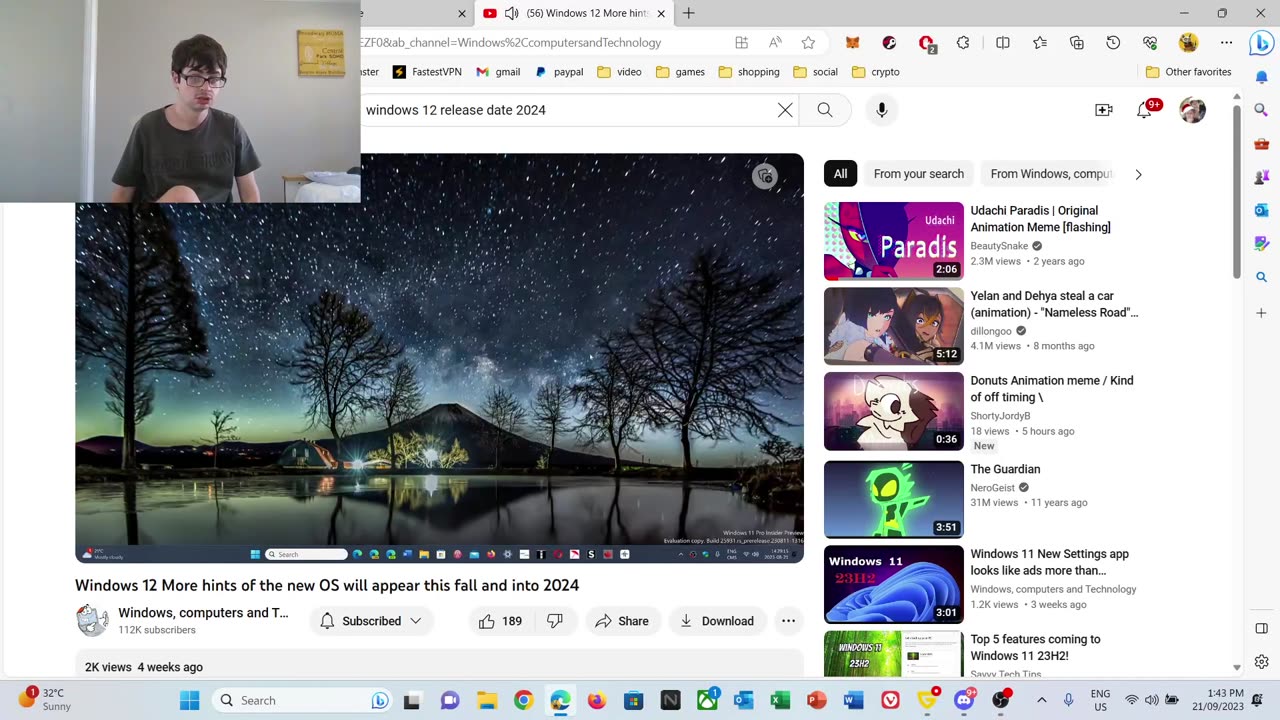Open the Bing Copilot sidebar button
This screenshot has height=720, width=1280.
point(1261,44)
